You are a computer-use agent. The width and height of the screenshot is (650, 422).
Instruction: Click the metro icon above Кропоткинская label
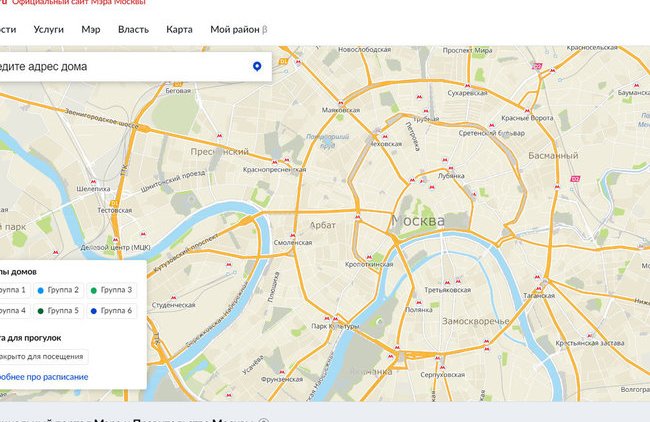(369, 257)
